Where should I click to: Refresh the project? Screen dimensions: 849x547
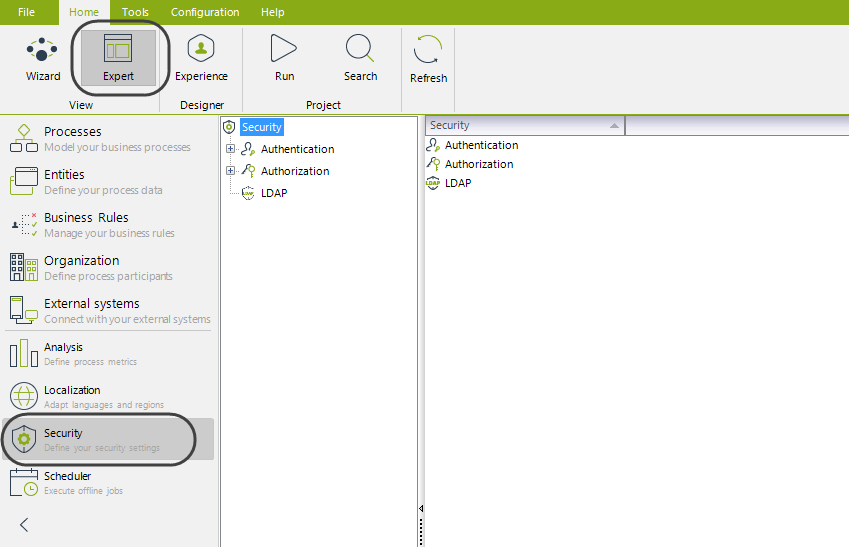coord(428,60)
